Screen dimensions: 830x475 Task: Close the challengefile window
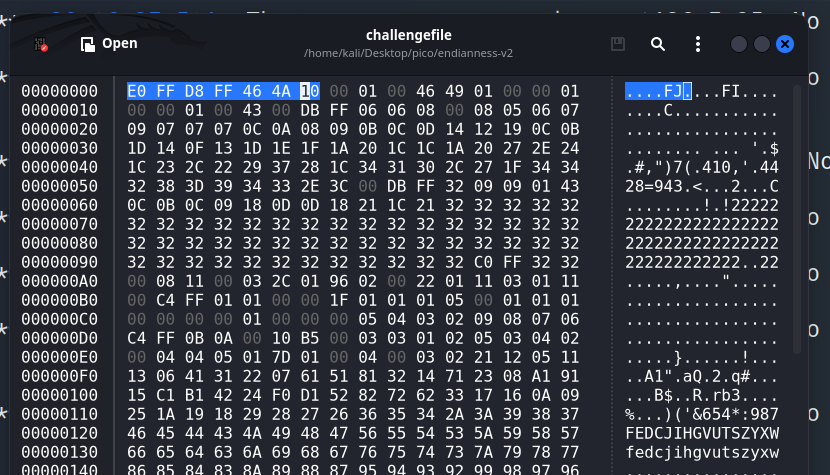click(x=785, y=44)
